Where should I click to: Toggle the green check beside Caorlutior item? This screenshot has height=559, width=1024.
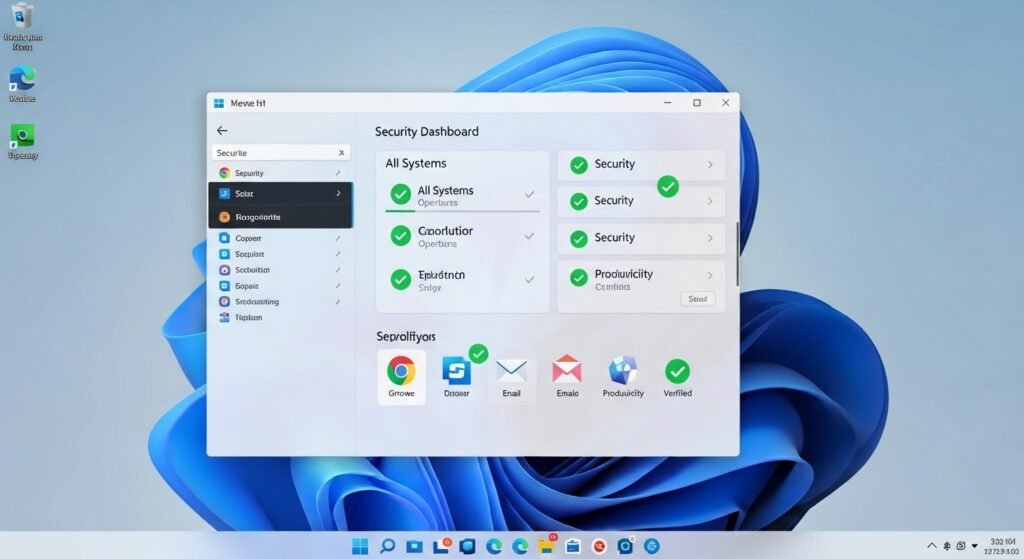(400, 236)
